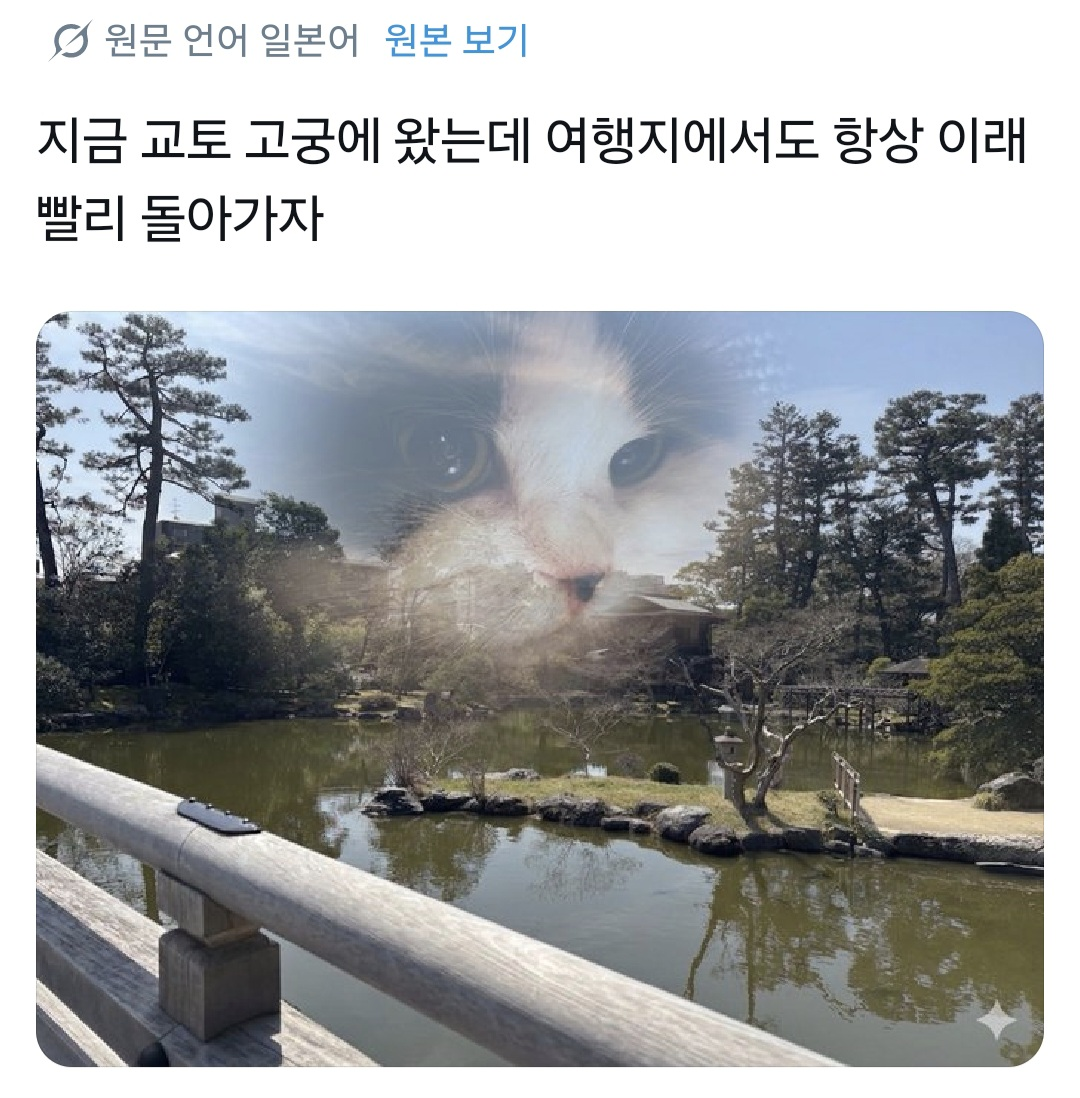1080x1098 pixels.
Task: Open the original text via 원본 보기
Action: tap(456, 40)
